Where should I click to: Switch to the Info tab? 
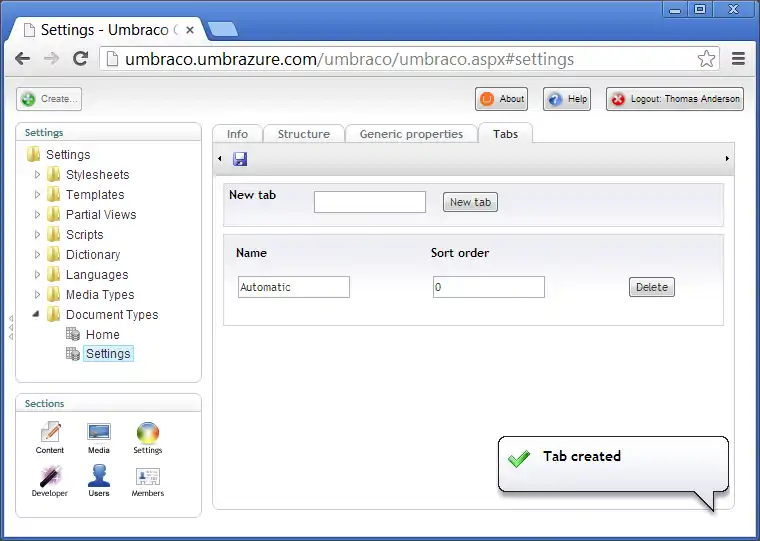point(238,134)
